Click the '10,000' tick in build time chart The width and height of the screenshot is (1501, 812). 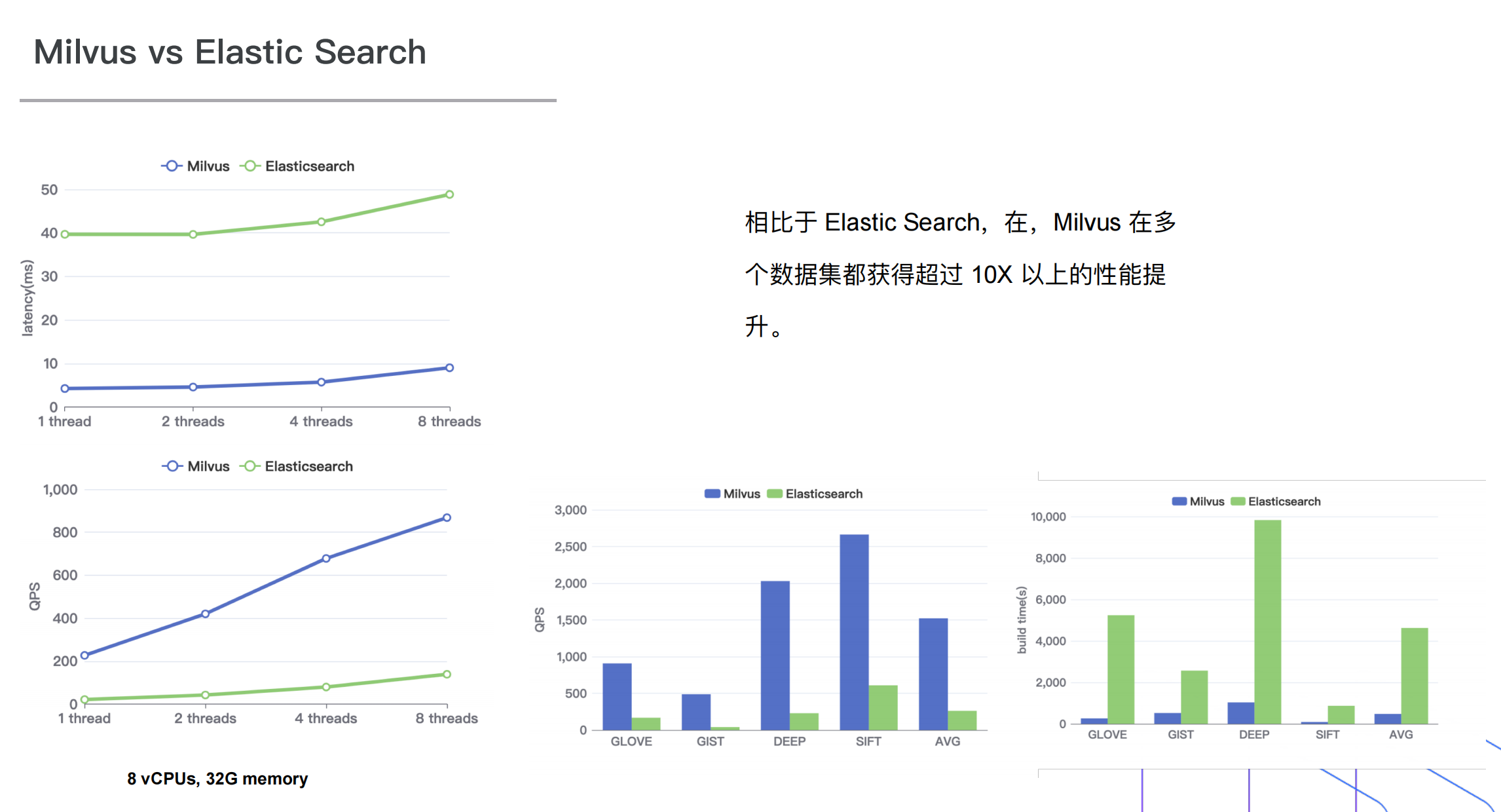(x=1048, y=517)
